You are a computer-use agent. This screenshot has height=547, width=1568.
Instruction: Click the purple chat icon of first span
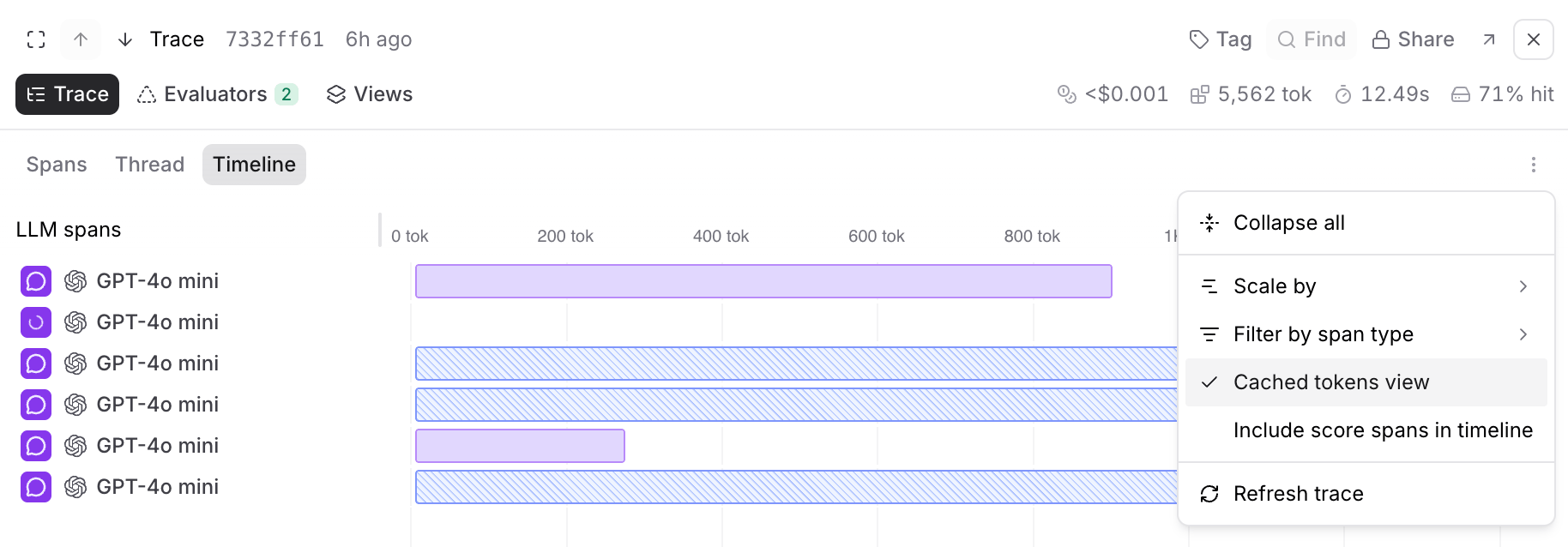click(x=36, y=281)
